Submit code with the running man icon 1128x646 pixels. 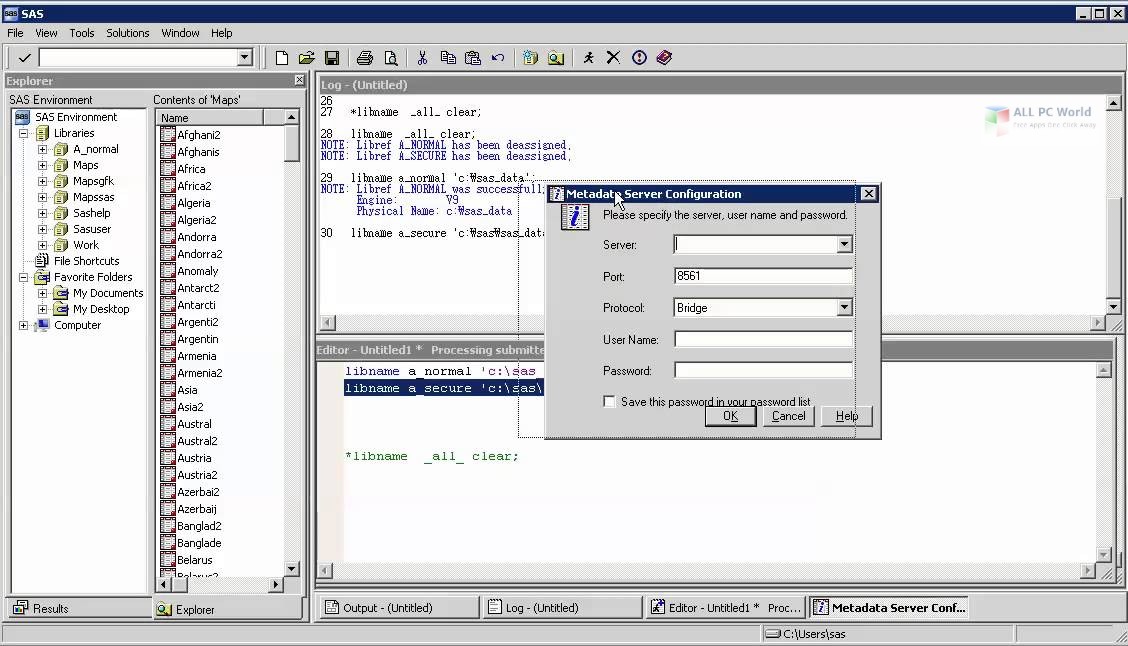tap(588, 58)
